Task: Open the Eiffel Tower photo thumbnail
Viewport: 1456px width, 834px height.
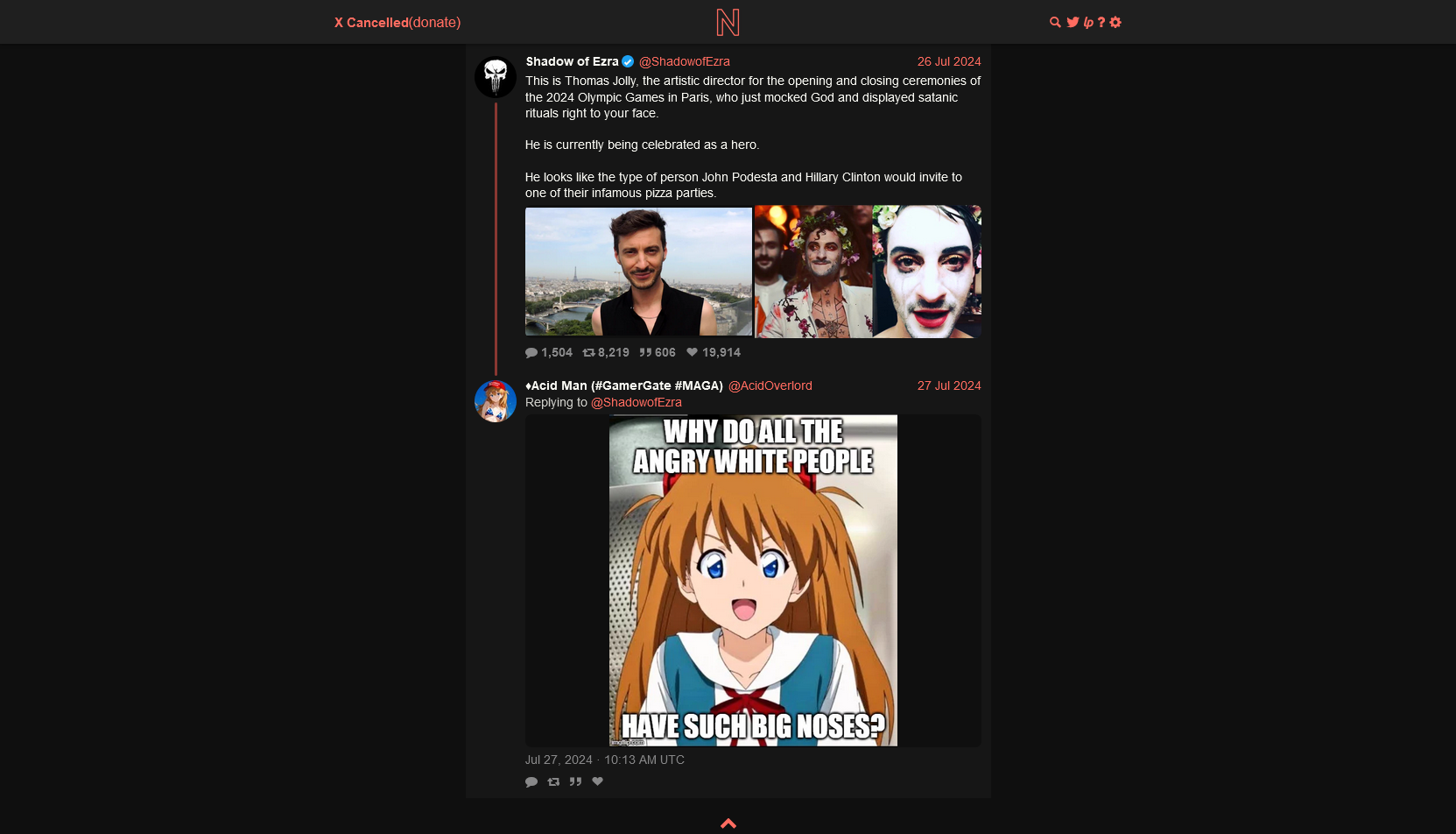Action: [638, 272]
